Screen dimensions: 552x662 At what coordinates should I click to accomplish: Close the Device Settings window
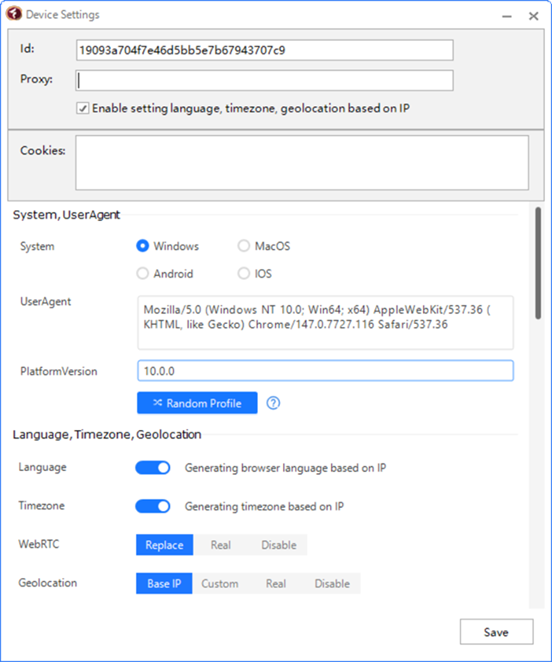(x=533, y=16)
